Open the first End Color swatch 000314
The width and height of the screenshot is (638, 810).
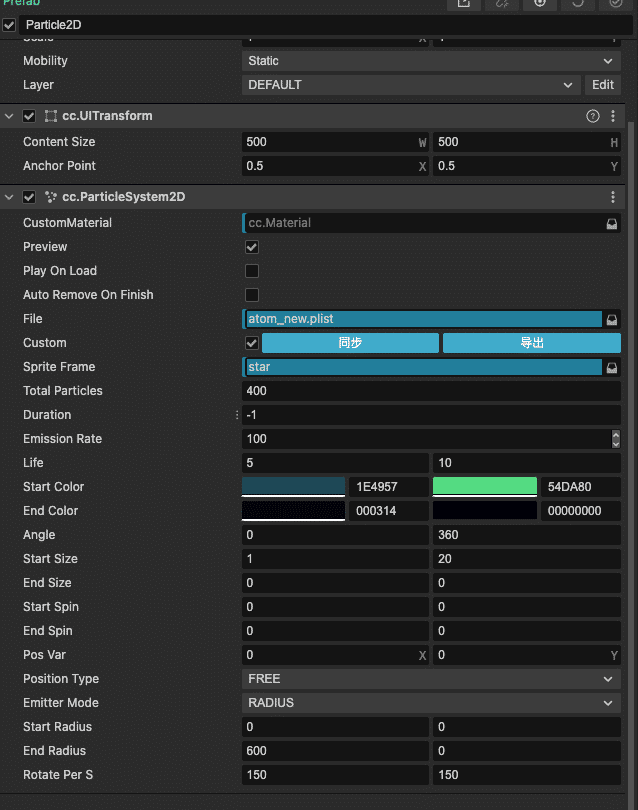[x=293, y=511]
